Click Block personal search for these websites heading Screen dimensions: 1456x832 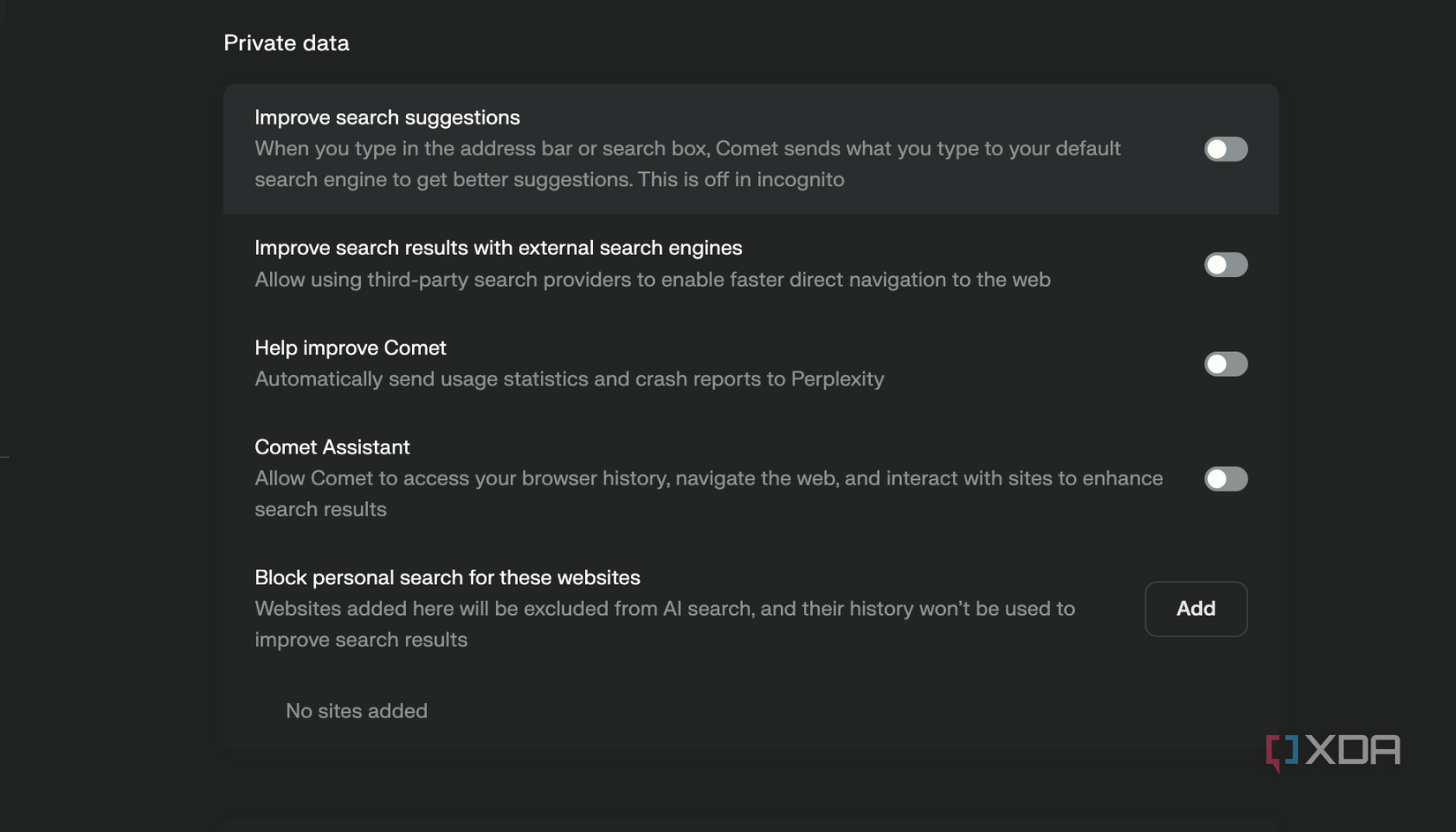(447, 577)
